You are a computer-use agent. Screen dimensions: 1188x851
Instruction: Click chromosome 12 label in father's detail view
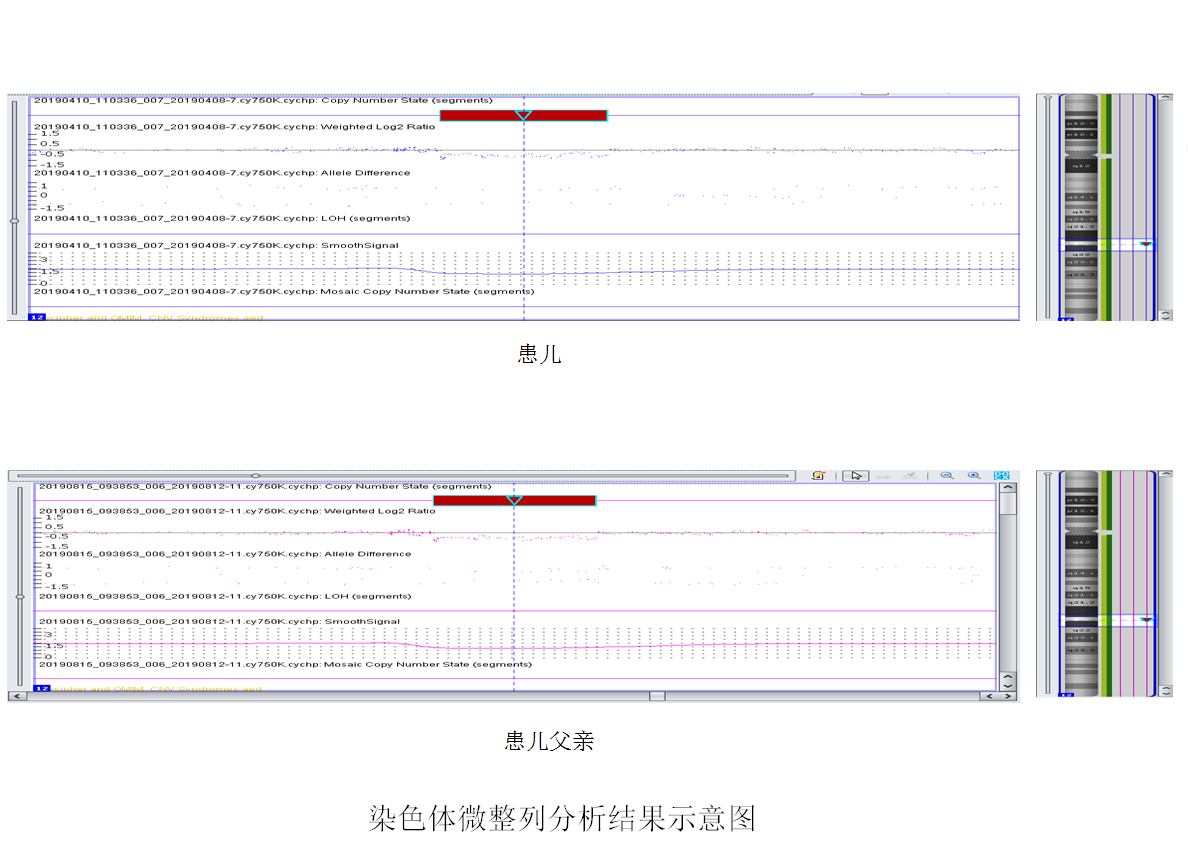tap(42, 689)
